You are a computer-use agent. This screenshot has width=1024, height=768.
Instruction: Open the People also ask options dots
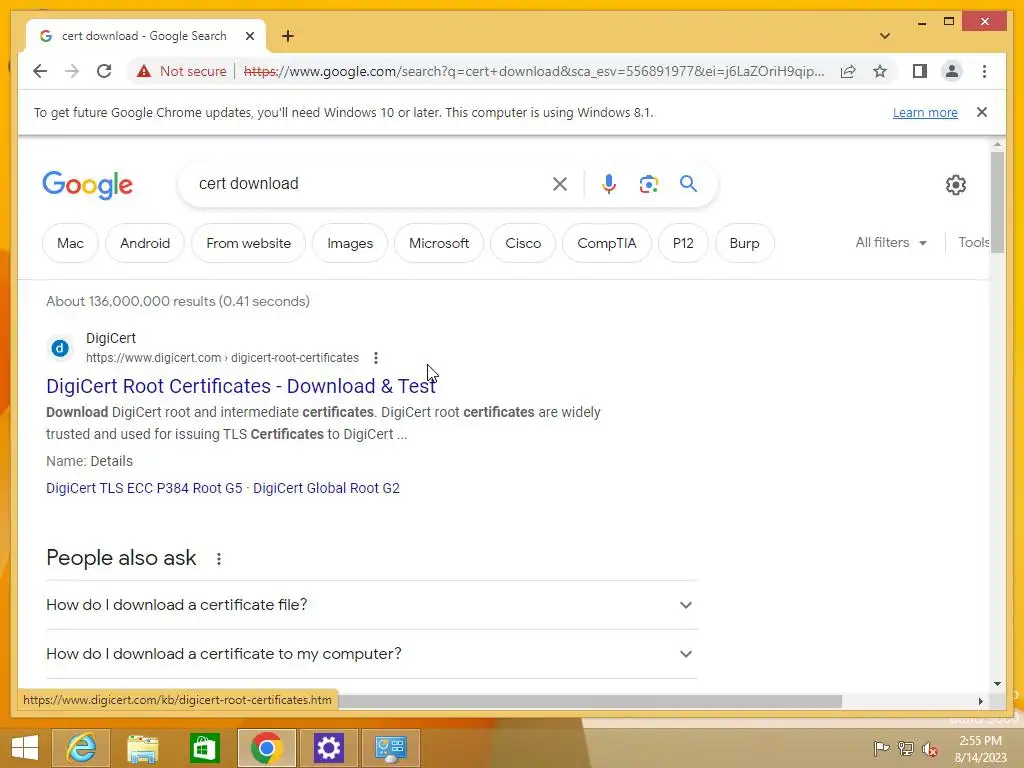pos(219,559)
